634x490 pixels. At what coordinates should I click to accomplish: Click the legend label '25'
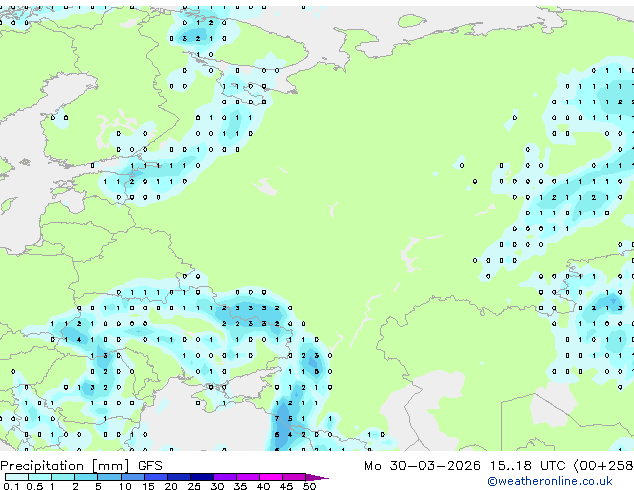194,486
